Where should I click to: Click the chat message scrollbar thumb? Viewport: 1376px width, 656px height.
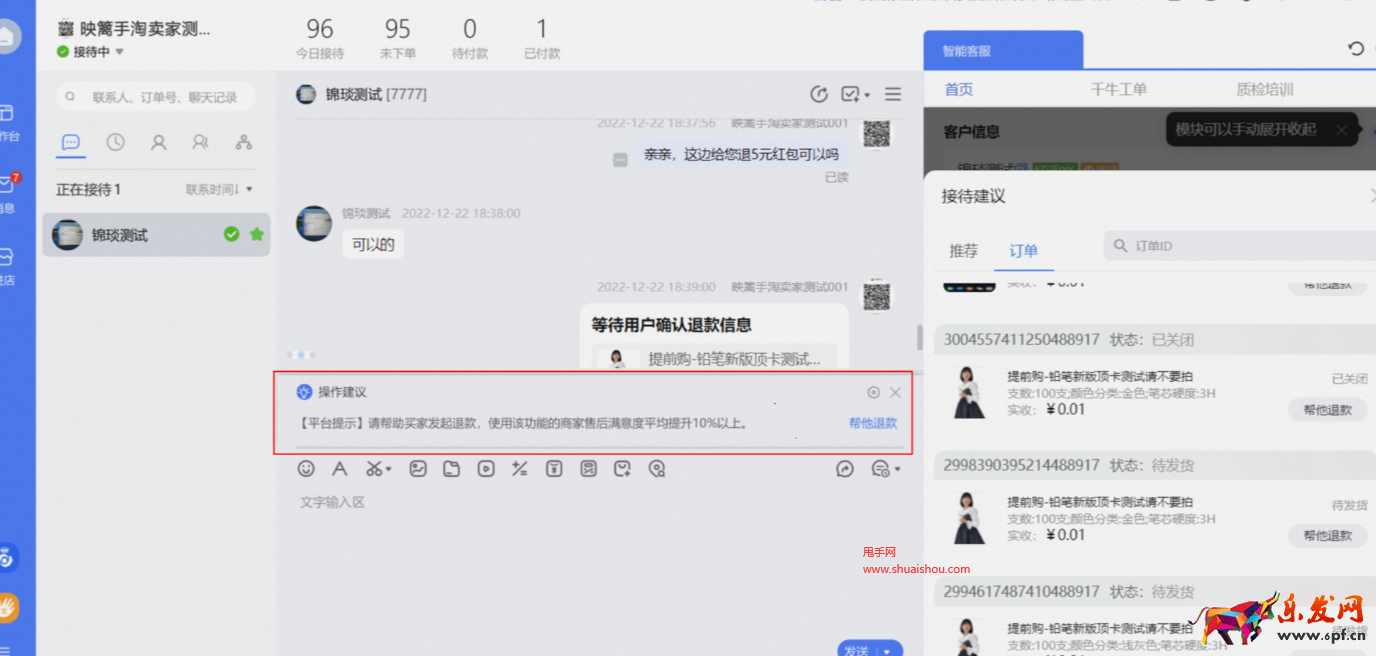919,336
